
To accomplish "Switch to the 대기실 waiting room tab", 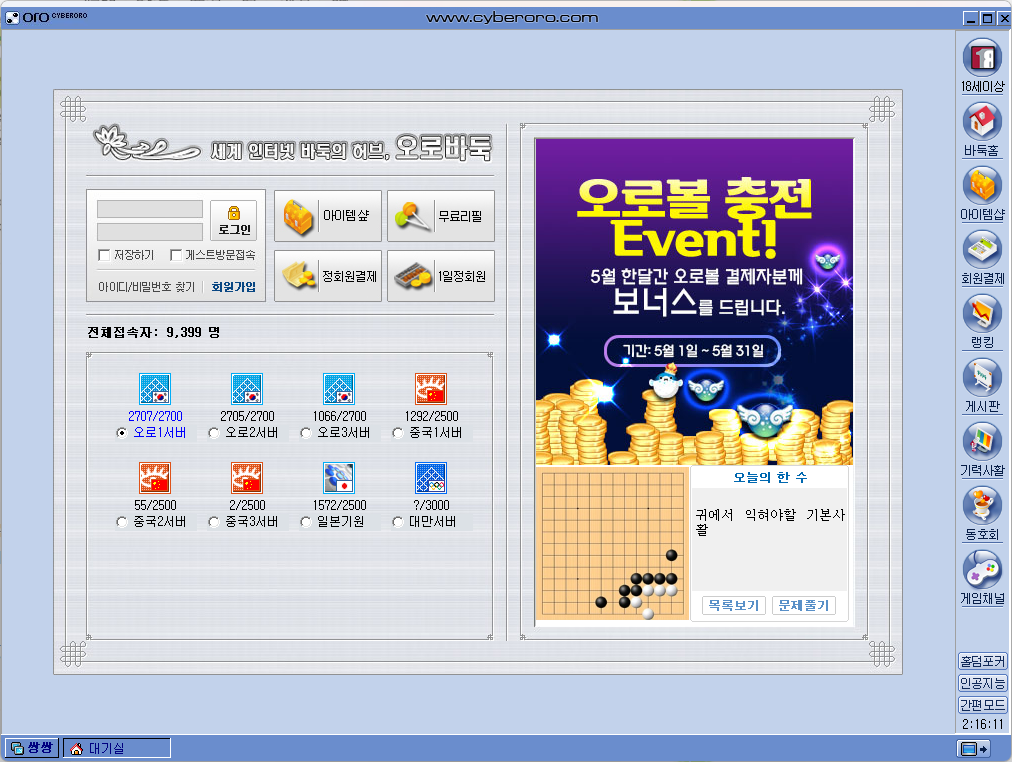I will [x=117, y=748].
